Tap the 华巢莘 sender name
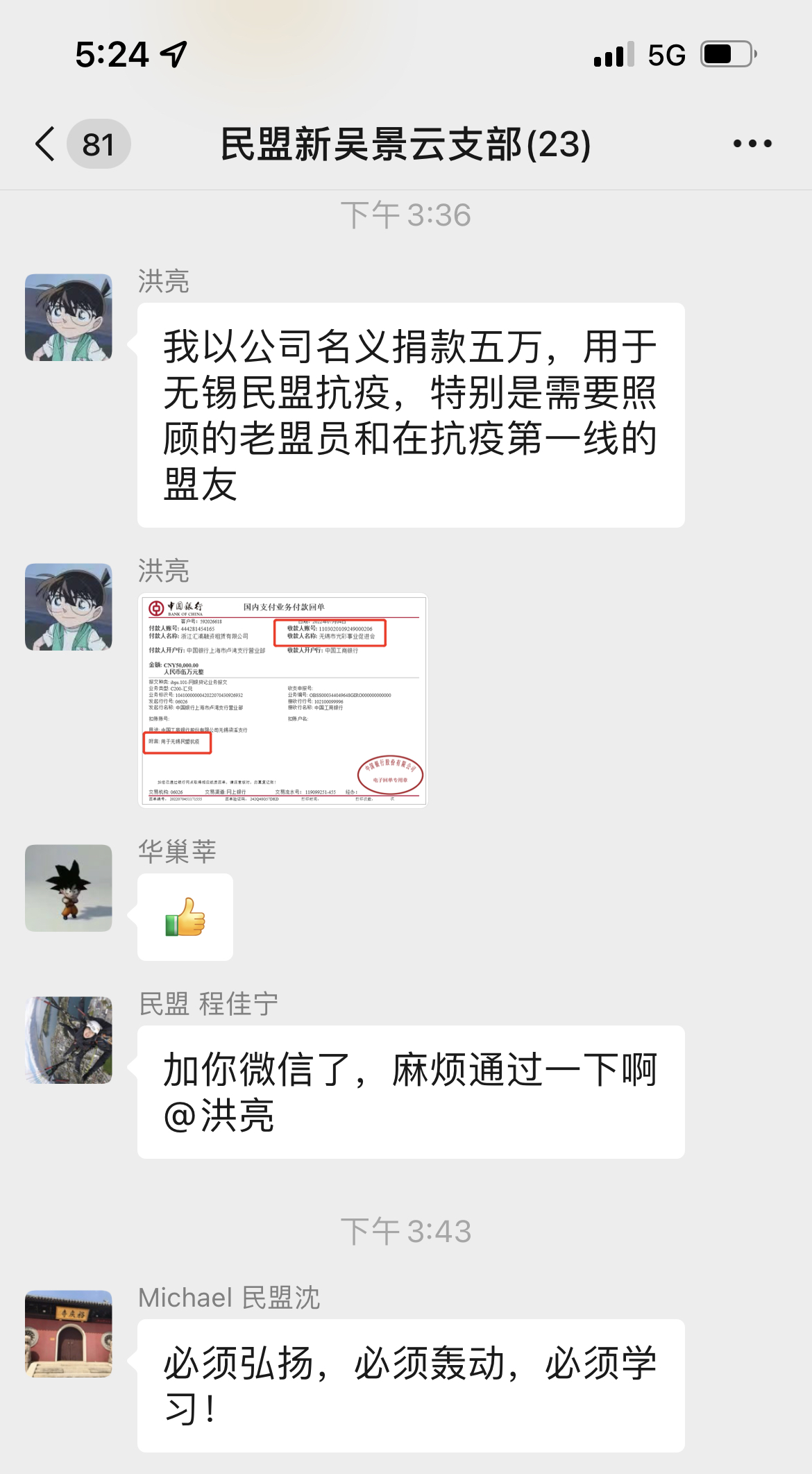Image resolution: width=812 pixels, height=1474 pixels. point(177,852)
